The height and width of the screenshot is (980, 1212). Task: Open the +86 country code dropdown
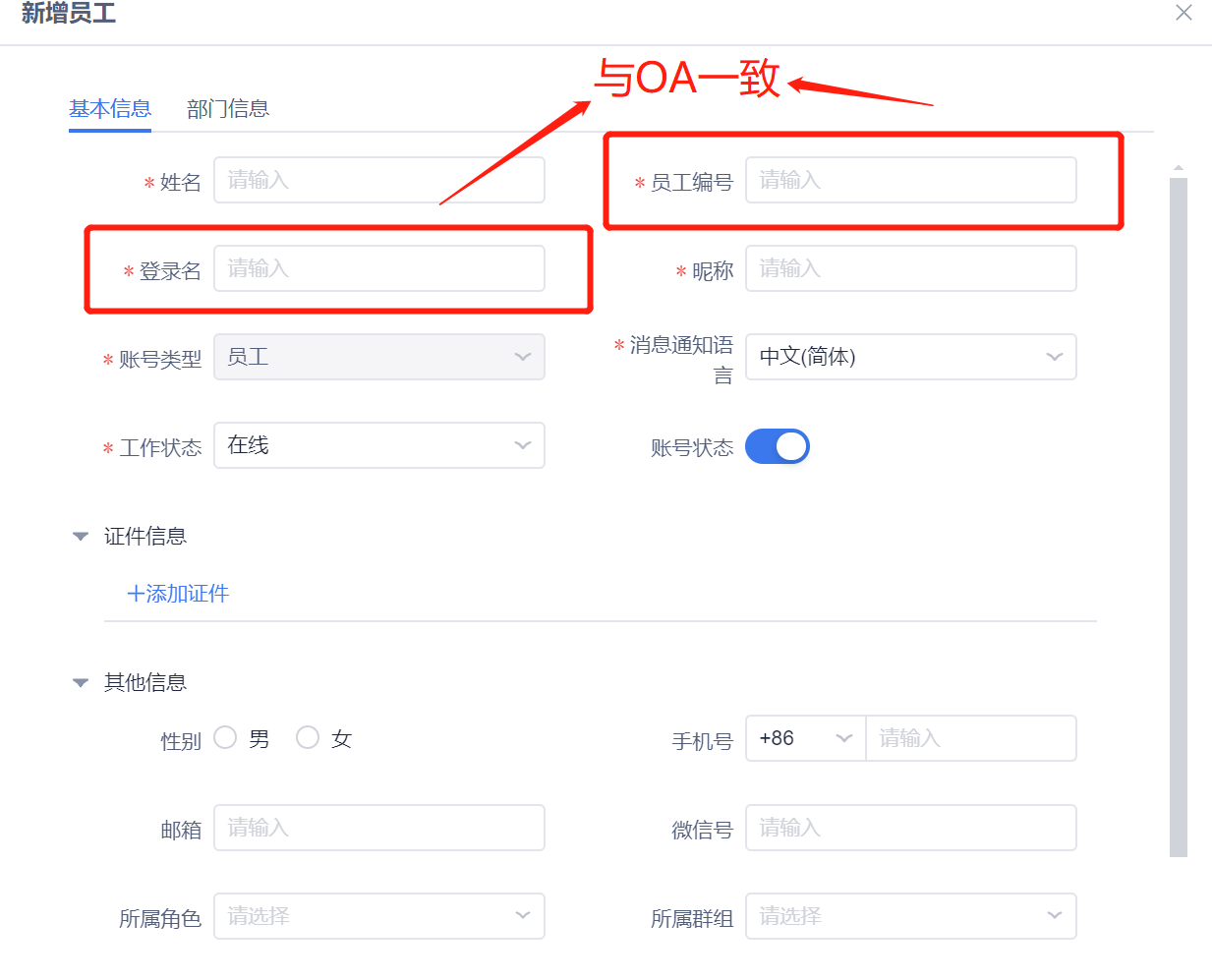(x=805, y=738)
